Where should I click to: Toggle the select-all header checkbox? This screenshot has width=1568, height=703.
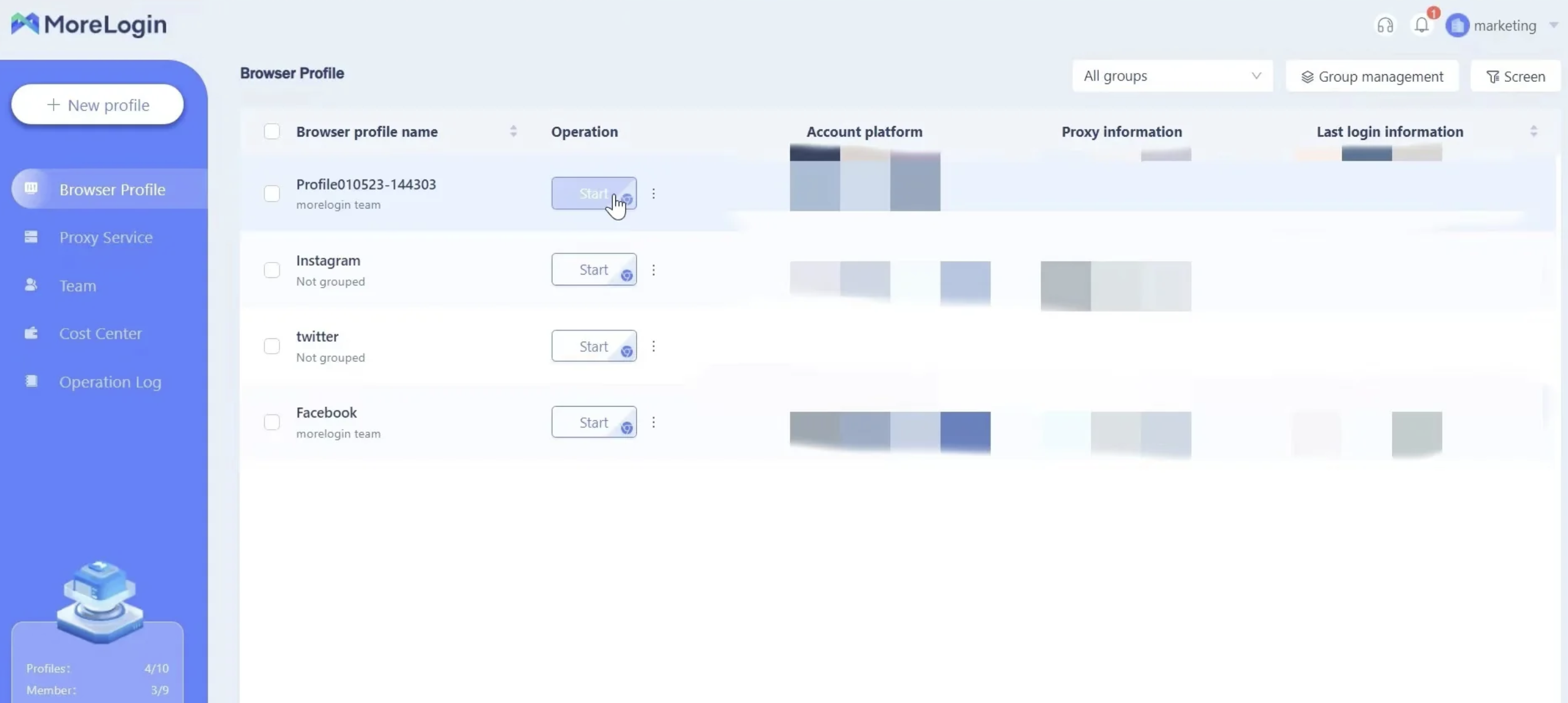point(272,132)
